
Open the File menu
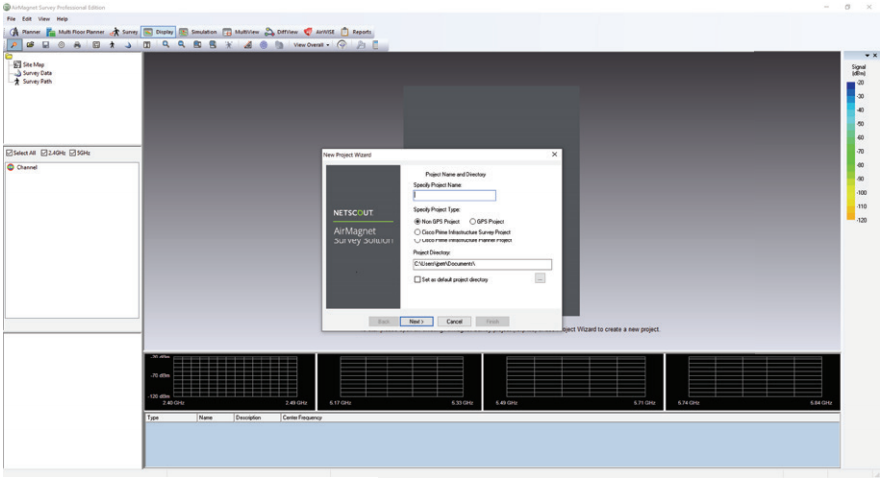pyautogui.click(x=11, y=19)
